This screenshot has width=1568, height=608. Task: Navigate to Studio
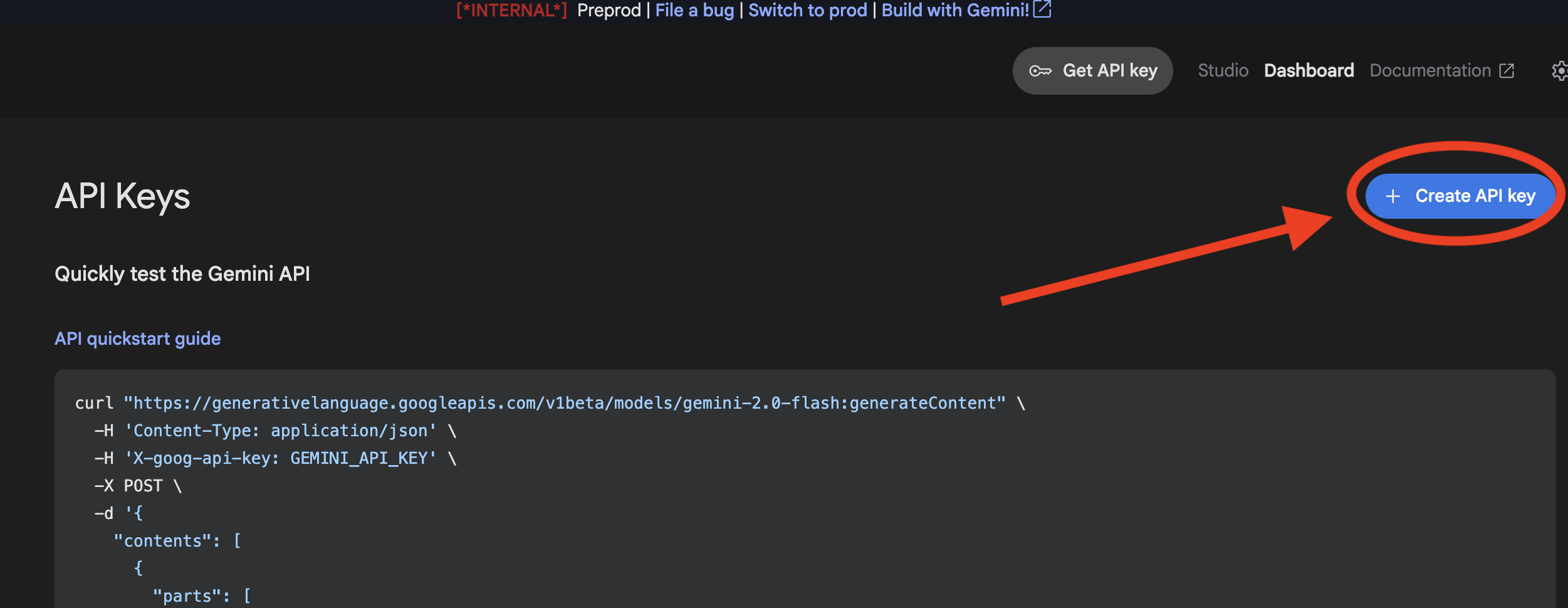point(1222,70)
